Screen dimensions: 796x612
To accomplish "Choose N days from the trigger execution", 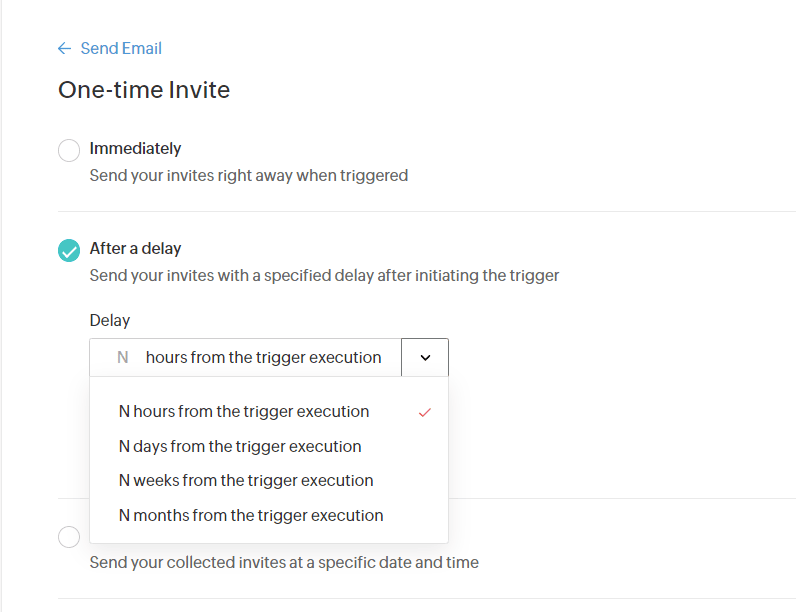I will click(240, 446).
